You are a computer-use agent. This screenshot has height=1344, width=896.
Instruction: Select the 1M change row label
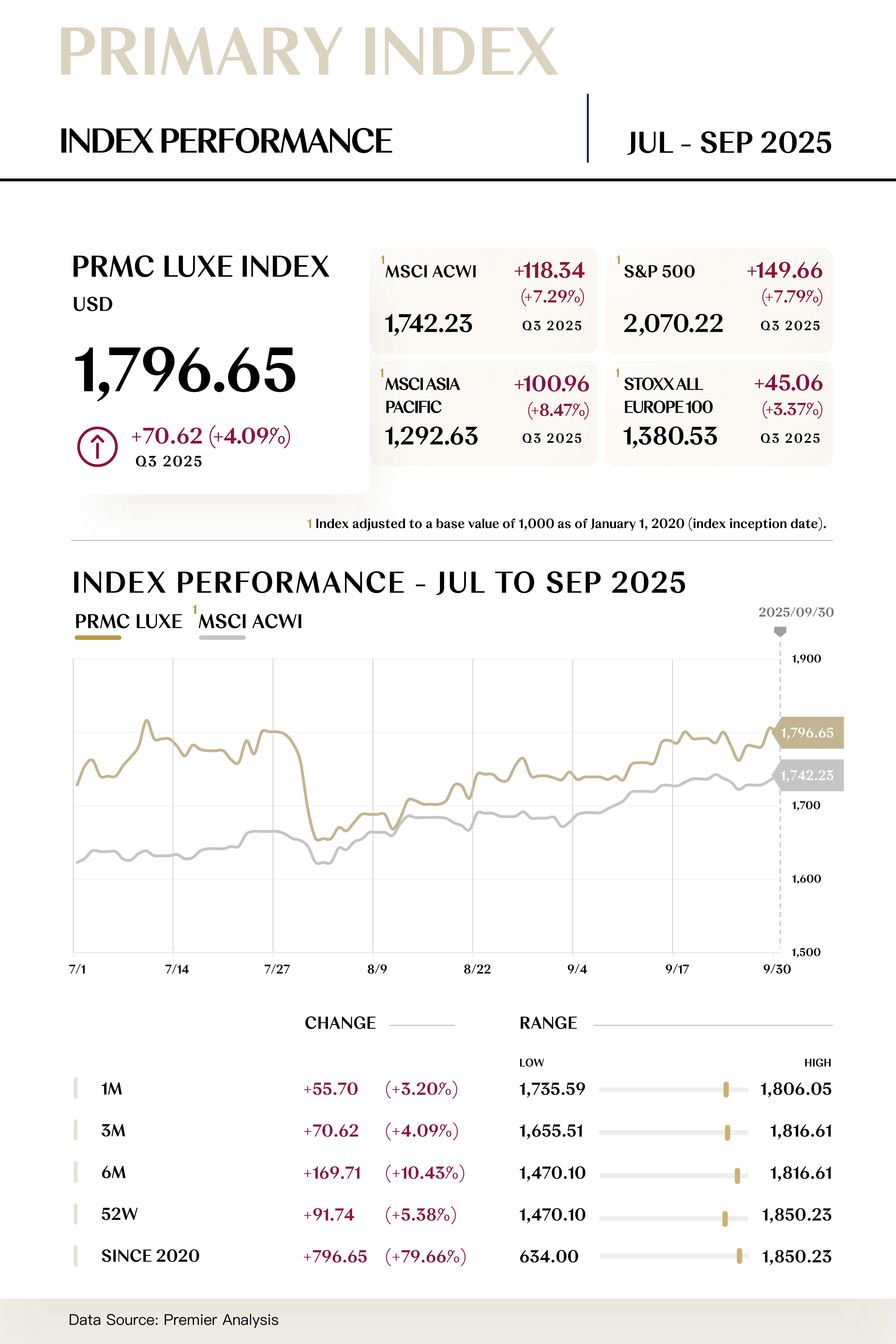[111, 1089]
